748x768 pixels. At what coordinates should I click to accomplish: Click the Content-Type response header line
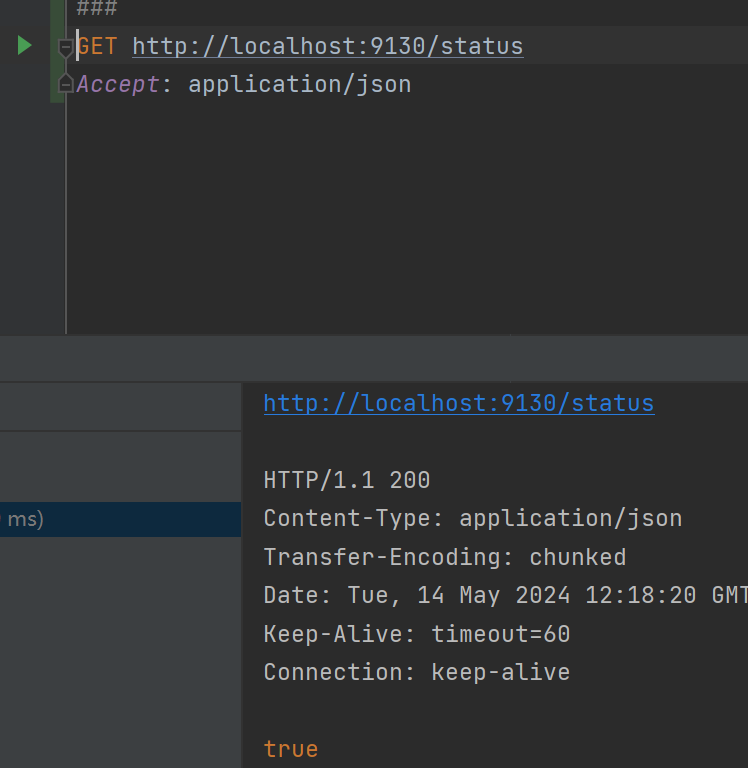click(473, 519)
